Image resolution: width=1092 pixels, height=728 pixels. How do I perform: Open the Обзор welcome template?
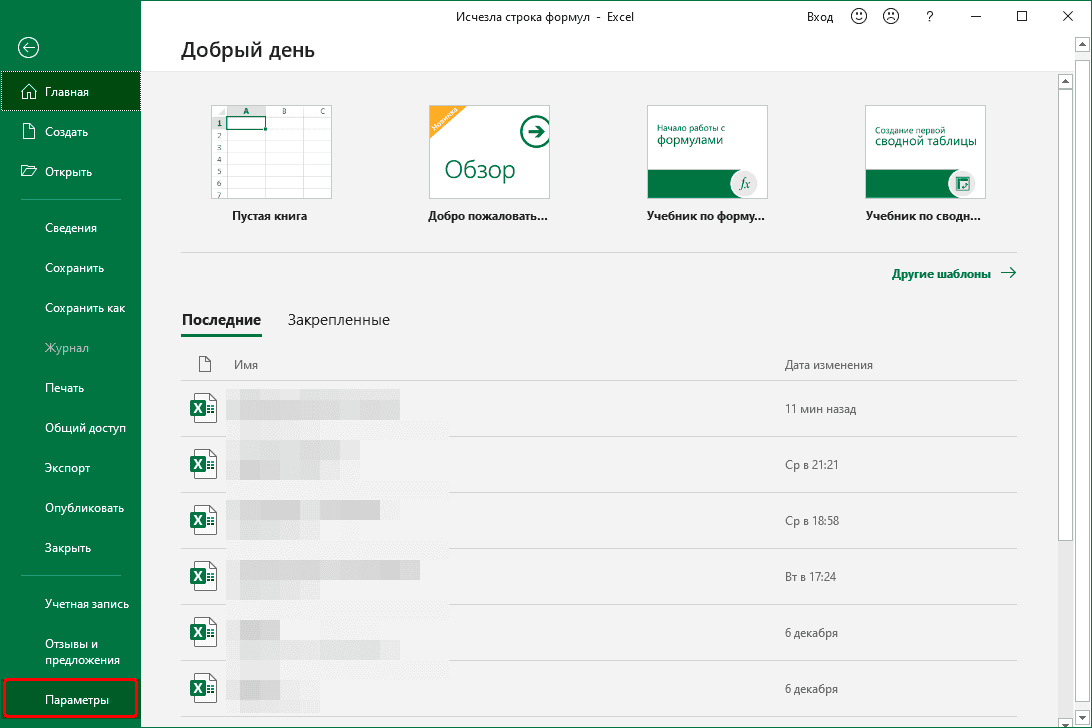click(x=489, y=151)
